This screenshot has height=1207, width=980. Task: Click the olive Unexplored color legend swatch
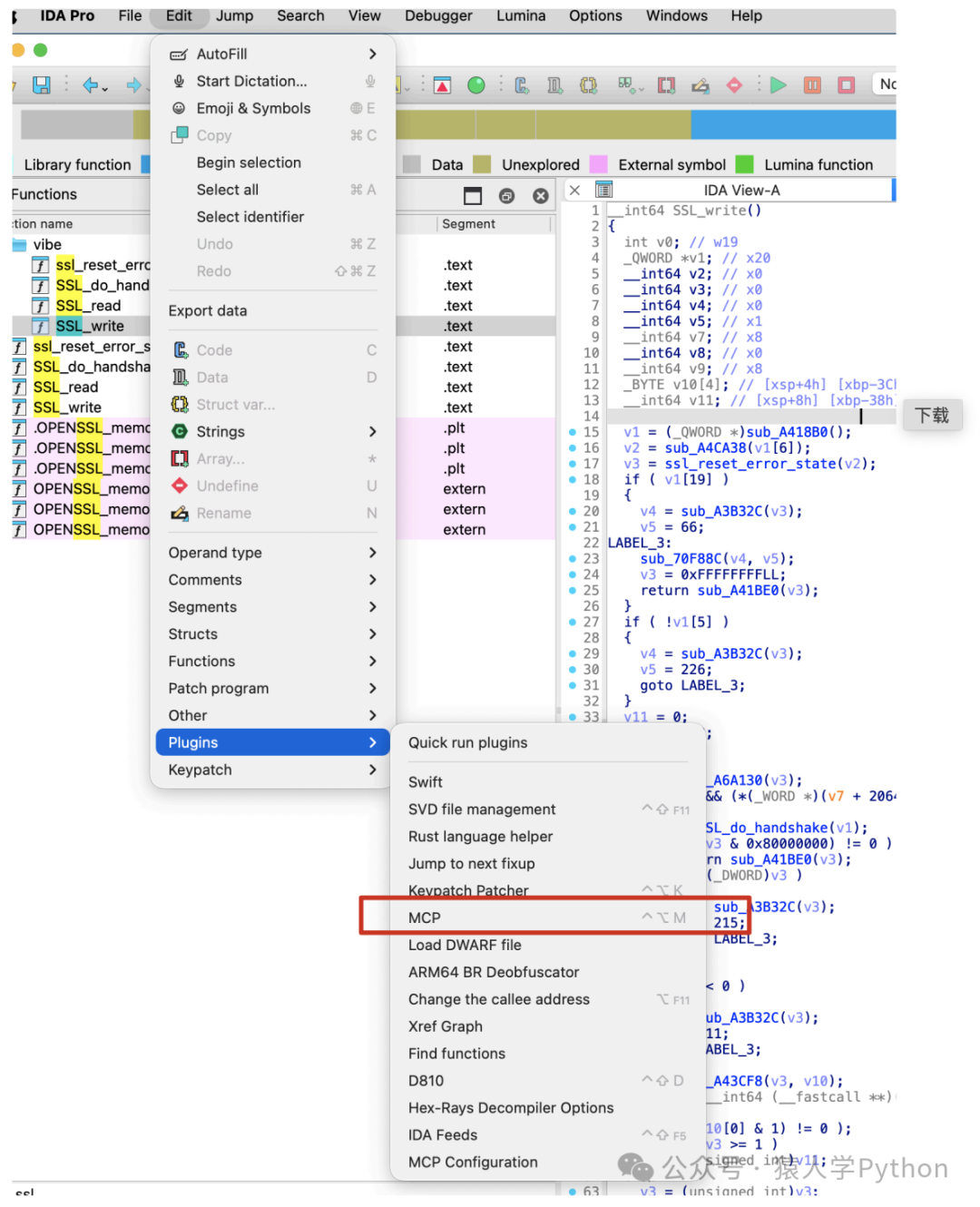482,164
